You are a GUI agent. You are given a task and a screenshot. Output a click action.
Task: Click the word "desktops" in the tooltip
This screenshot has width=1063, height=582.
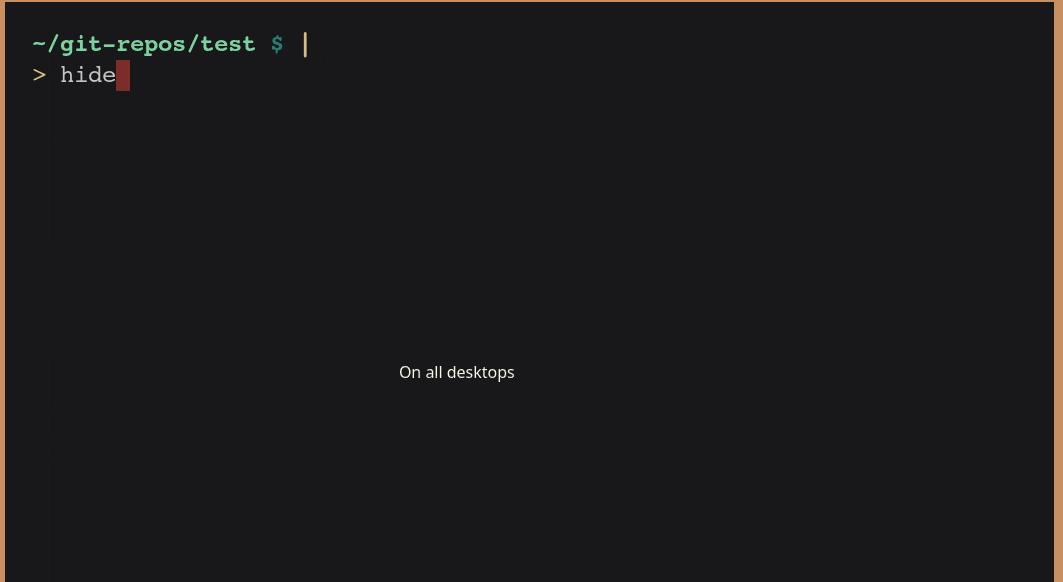point(481,372)
